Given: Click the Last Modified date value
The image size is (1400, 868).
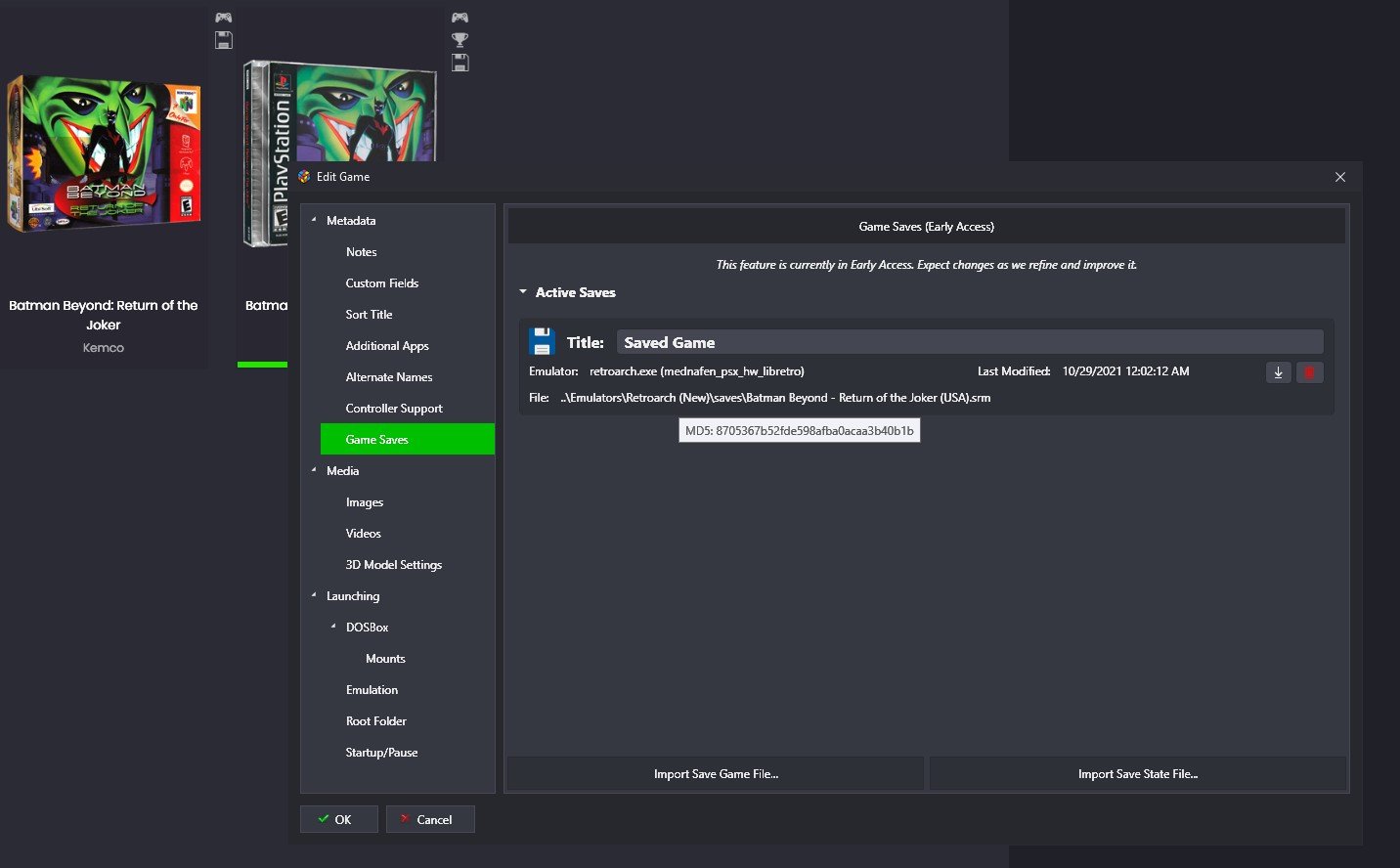Looking at the screenshot, I should [x=1125, y=371].
